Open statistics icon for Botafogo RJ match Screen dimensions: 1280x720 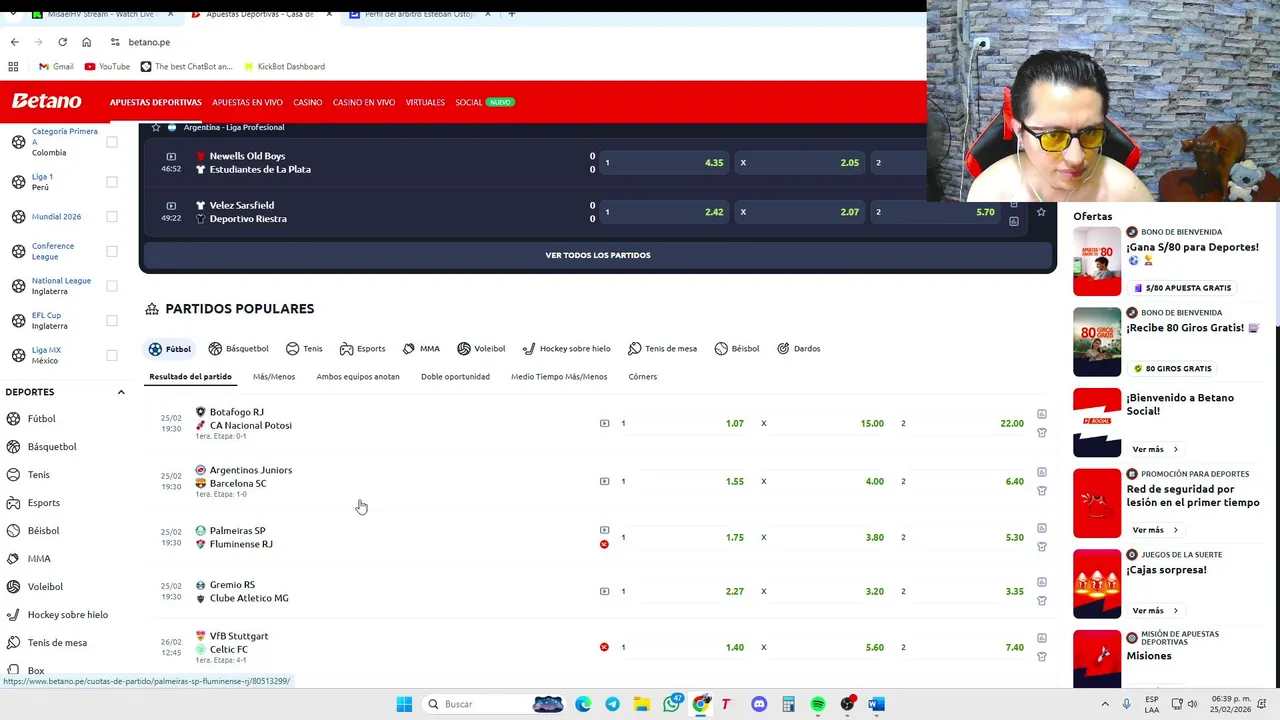tap(1042, 414)
